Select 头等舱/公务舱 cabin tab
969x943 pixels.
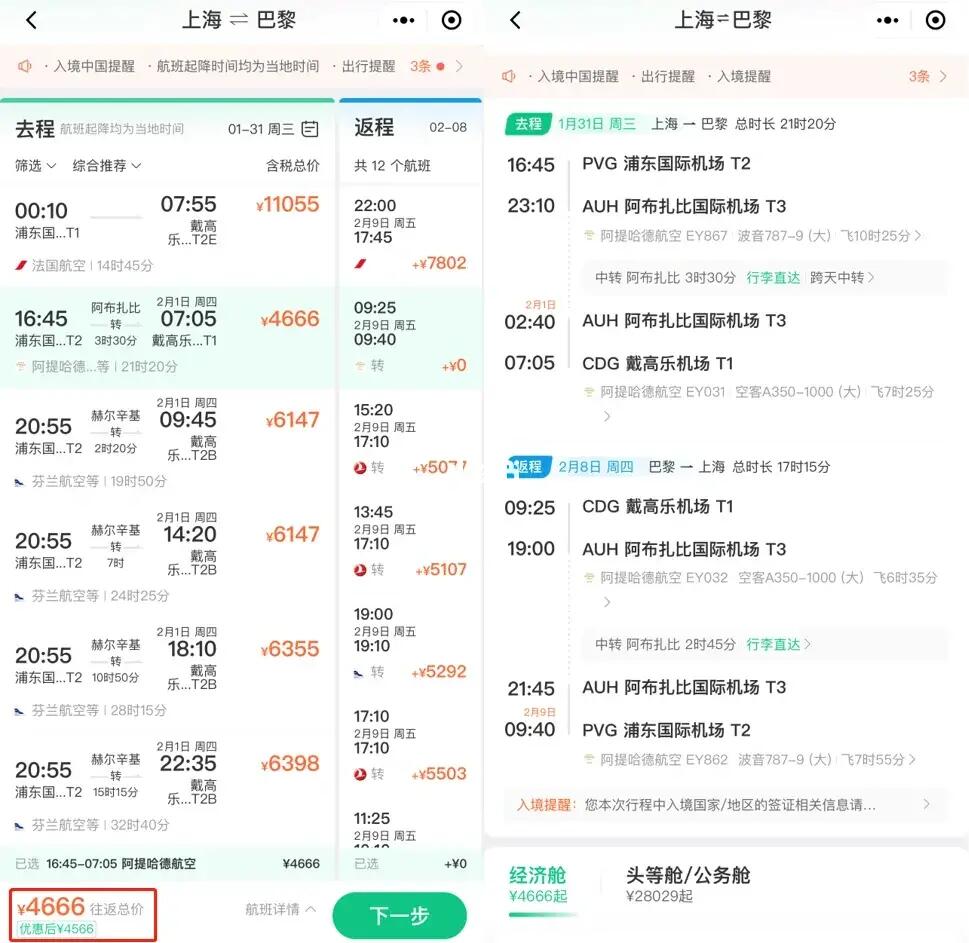(x=688, y=884)
